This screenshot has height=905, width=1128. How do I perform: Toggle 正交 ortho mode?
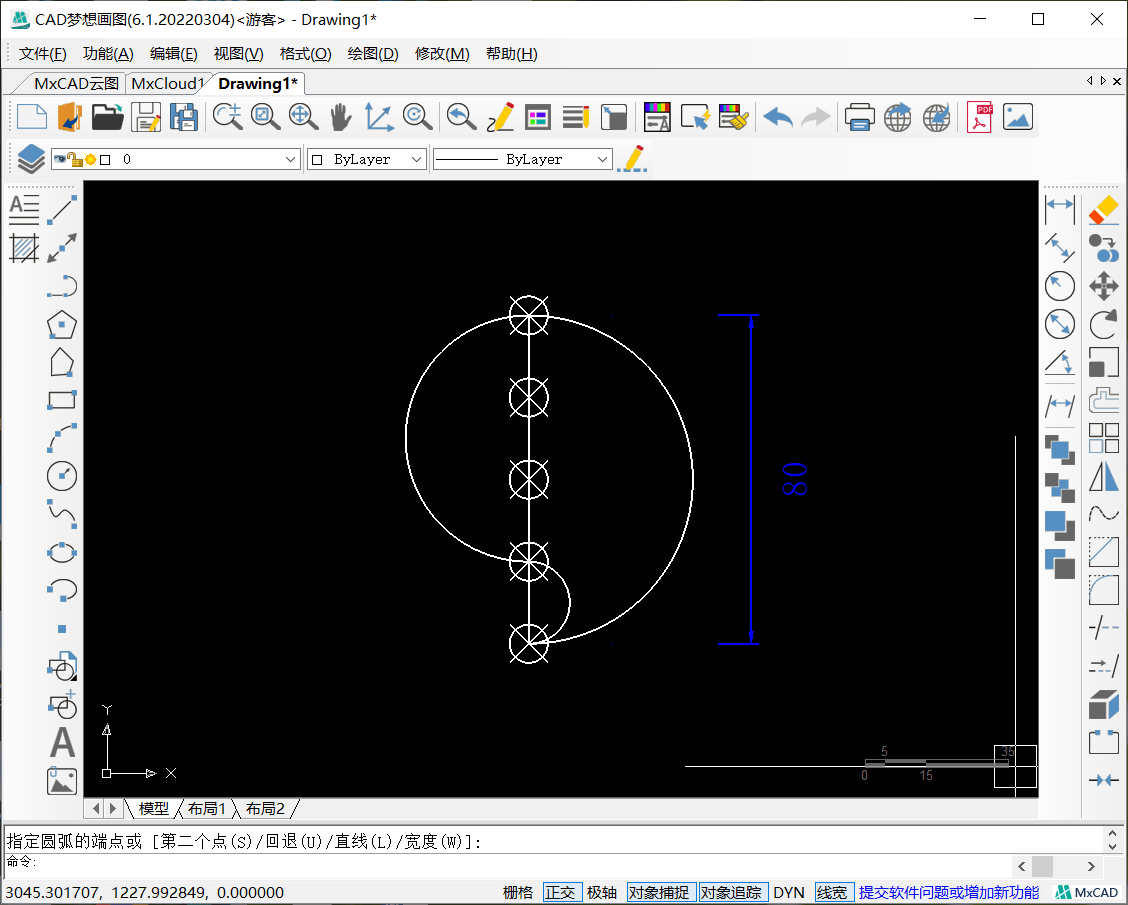pyautogui.click(x=560, y=893)
